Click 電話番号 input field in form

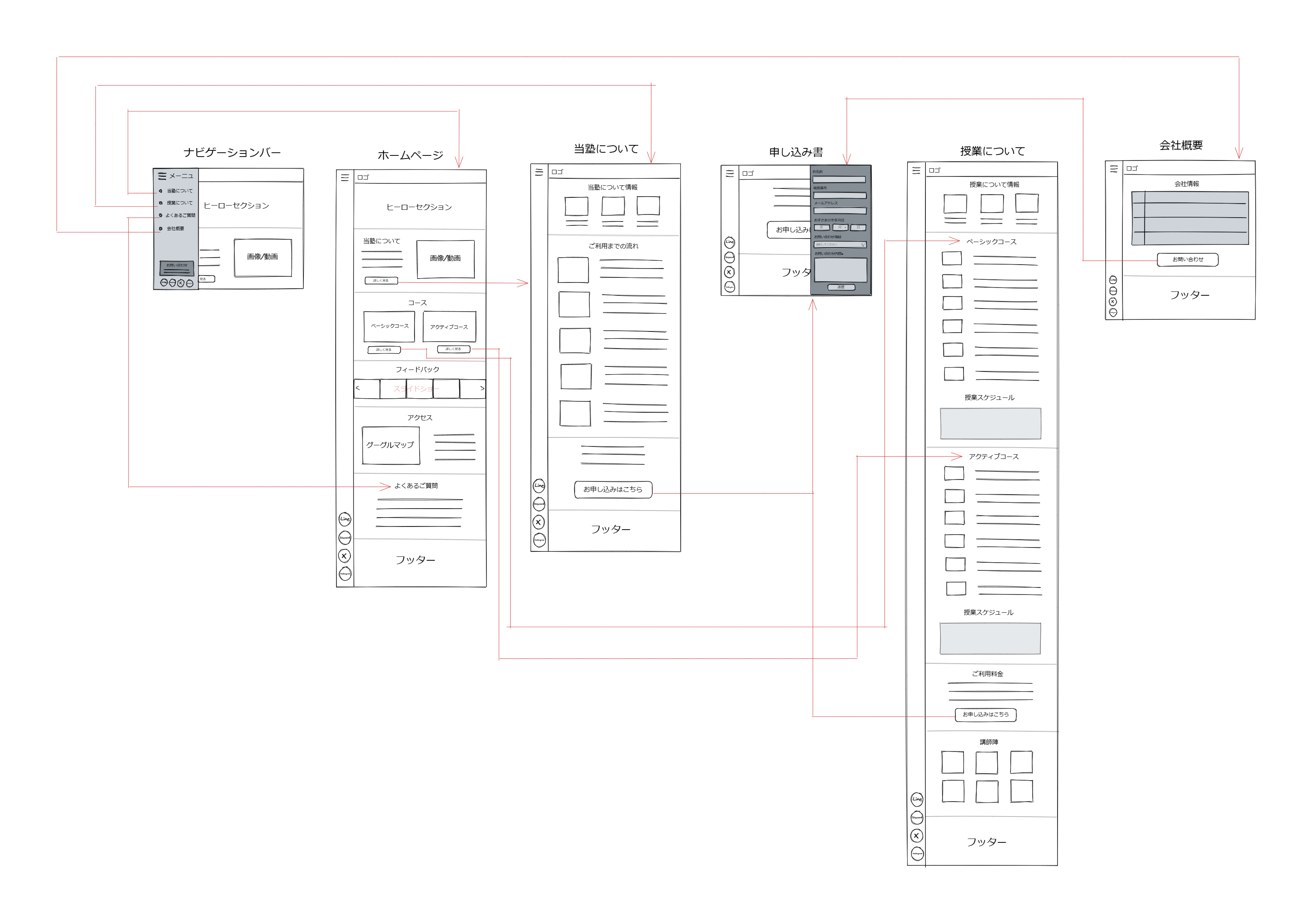click(840, 195)
